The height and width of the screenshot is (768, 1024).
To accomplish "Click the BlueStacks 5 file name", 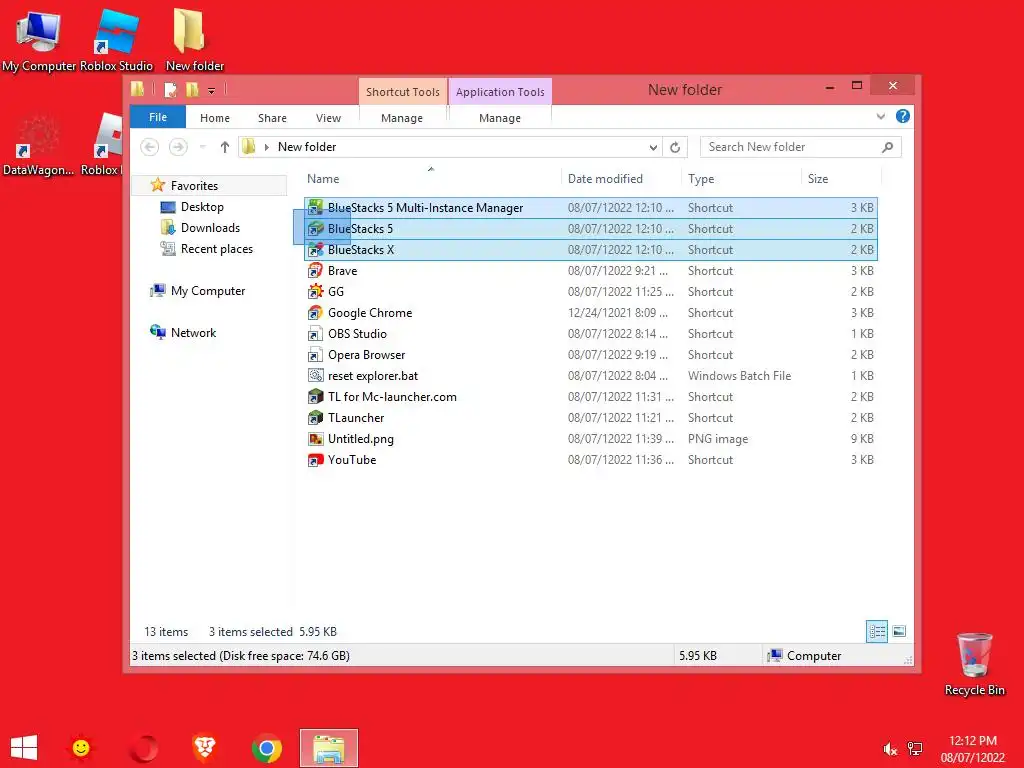I will pos(360,229).
